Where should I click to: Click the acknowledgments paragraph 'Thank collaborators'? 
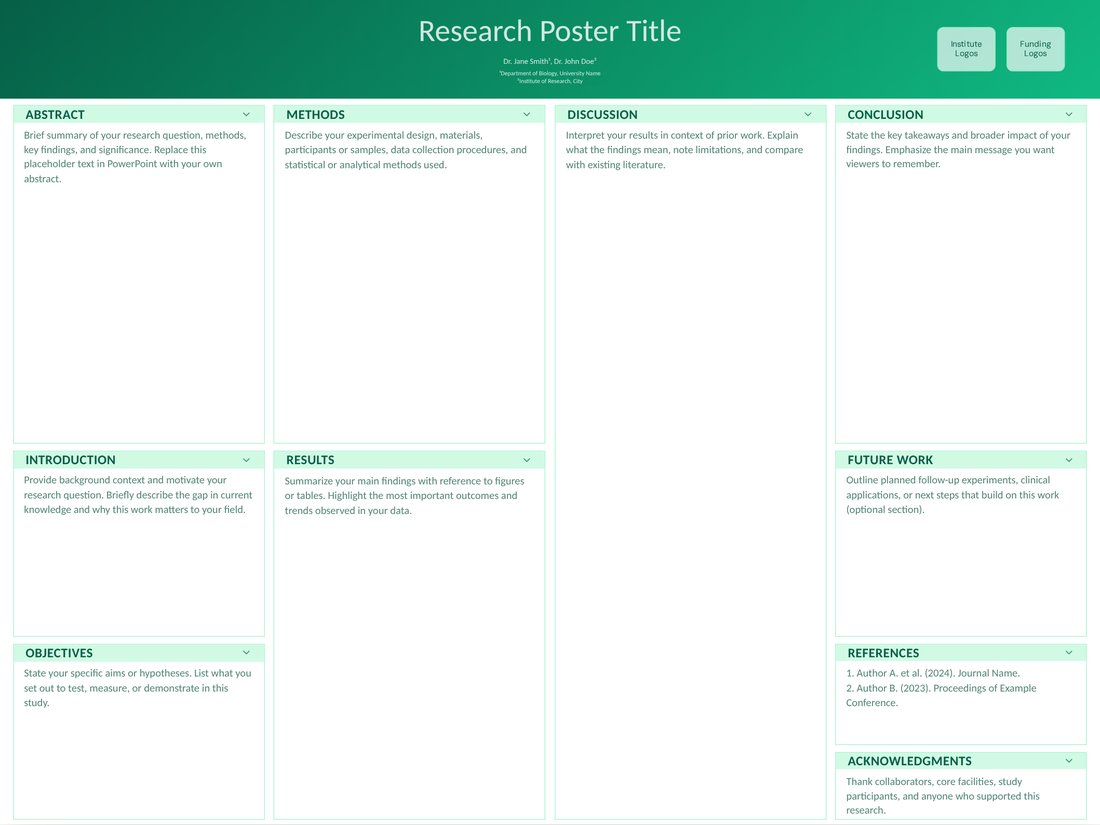(x=943, y=796)
